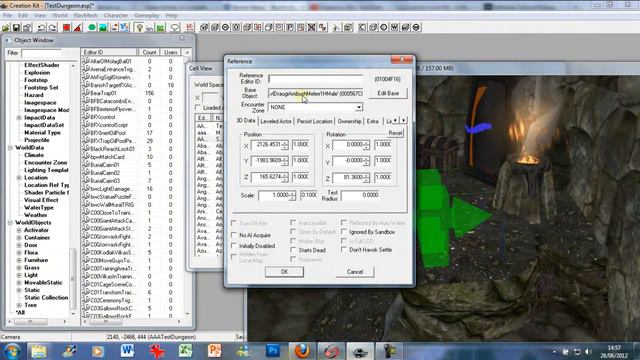The image size is (640, 360).
Task: Click the preferences icon next to Save
Action: [27, 27]
